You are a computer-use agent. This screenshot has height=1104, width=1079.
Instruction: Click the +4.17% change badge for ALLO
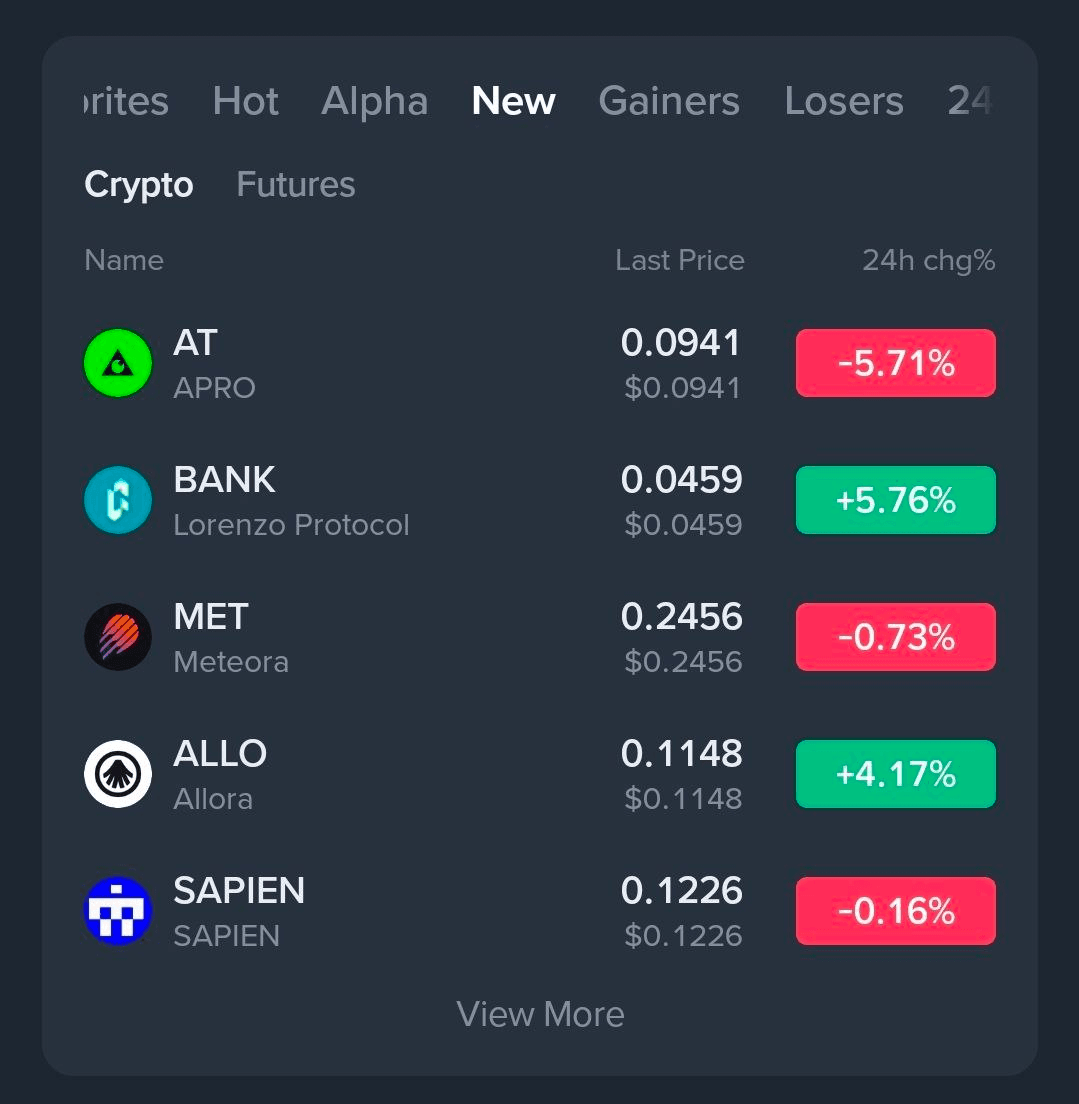click(x=895, y=774)
